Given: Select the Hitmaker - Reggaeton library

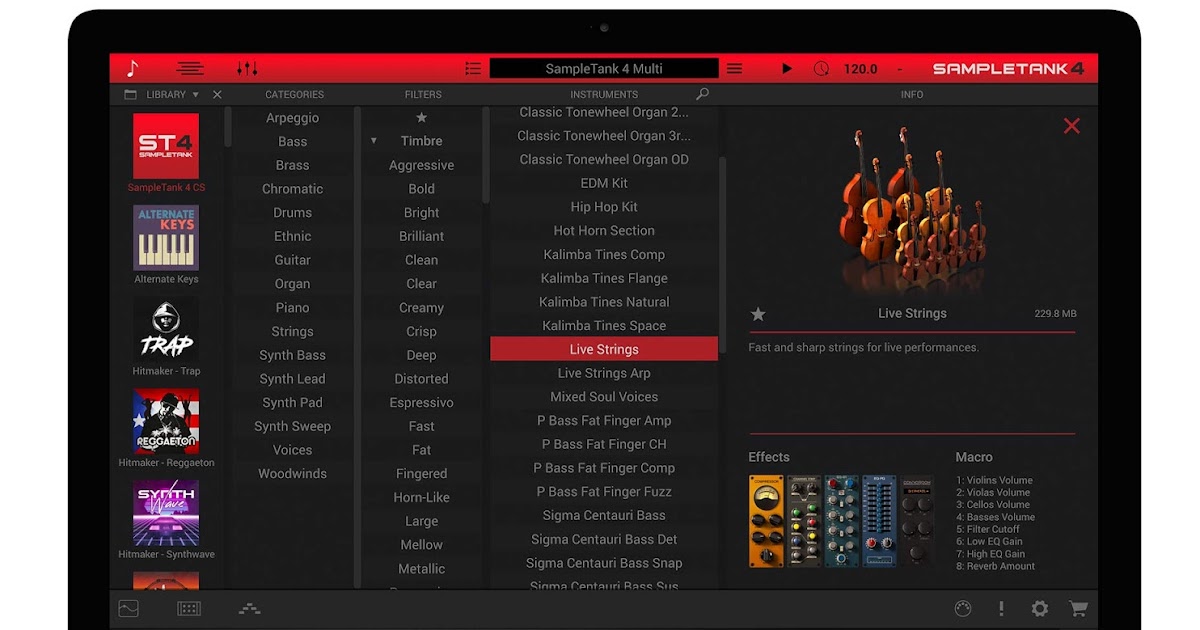Looking at the screenshot, I should tap(166, 428).
